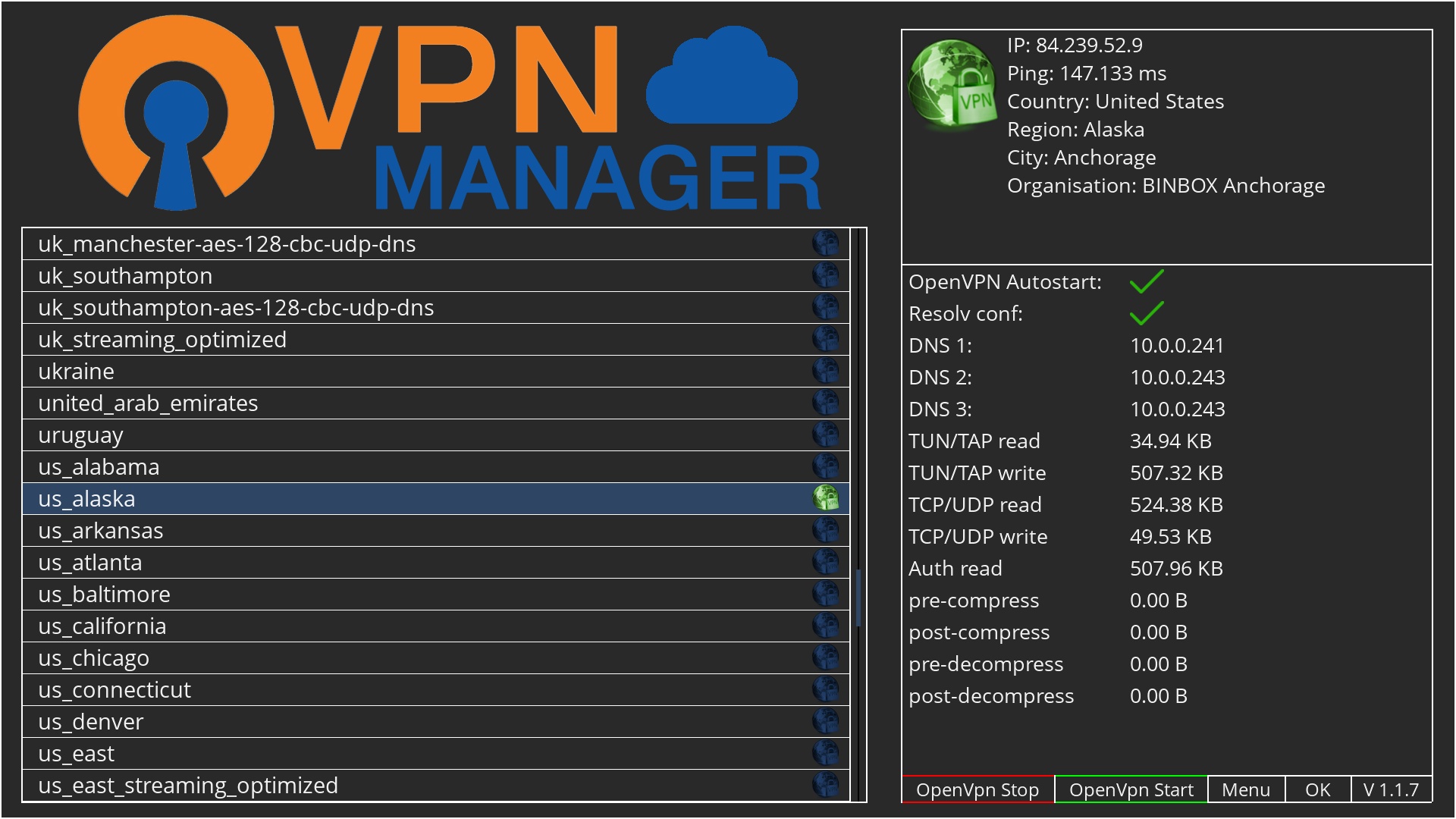Select the us_california server
Viewport: 1456px width, 819px height.
pos(436,626)
